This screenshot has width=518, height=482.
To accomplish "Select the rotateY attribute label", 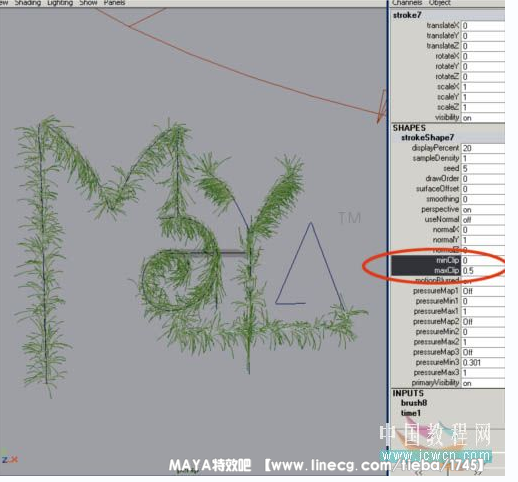I will (447, 66).
